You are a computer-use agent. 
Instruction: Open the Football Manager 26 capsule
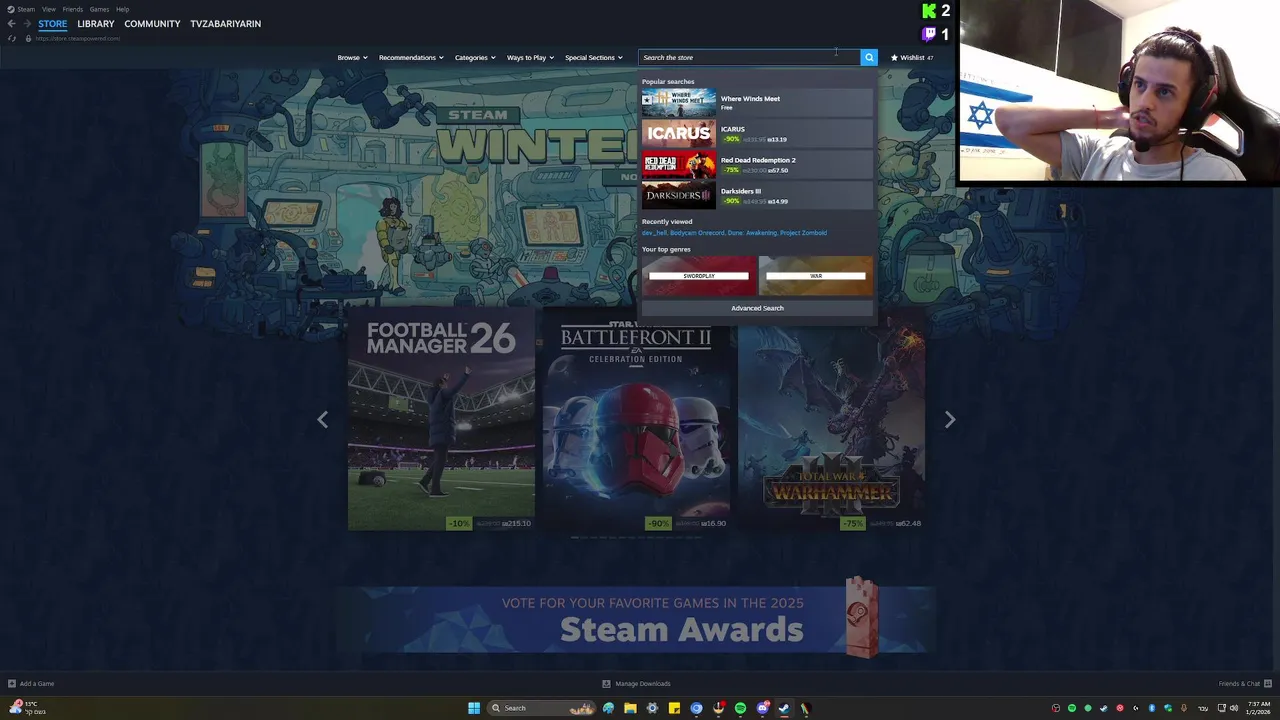pyautogui.click(x=441, y=420)
